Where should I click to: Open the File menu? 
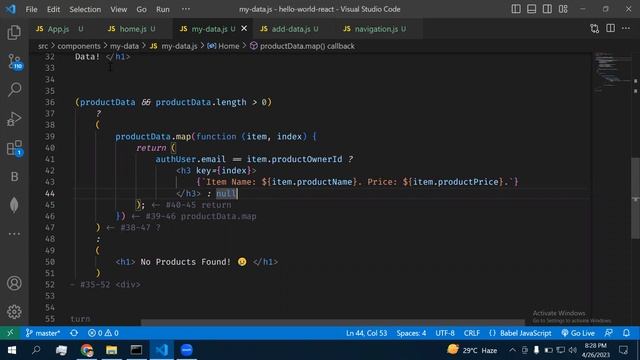pyautogui.click(x=31, y=9)
